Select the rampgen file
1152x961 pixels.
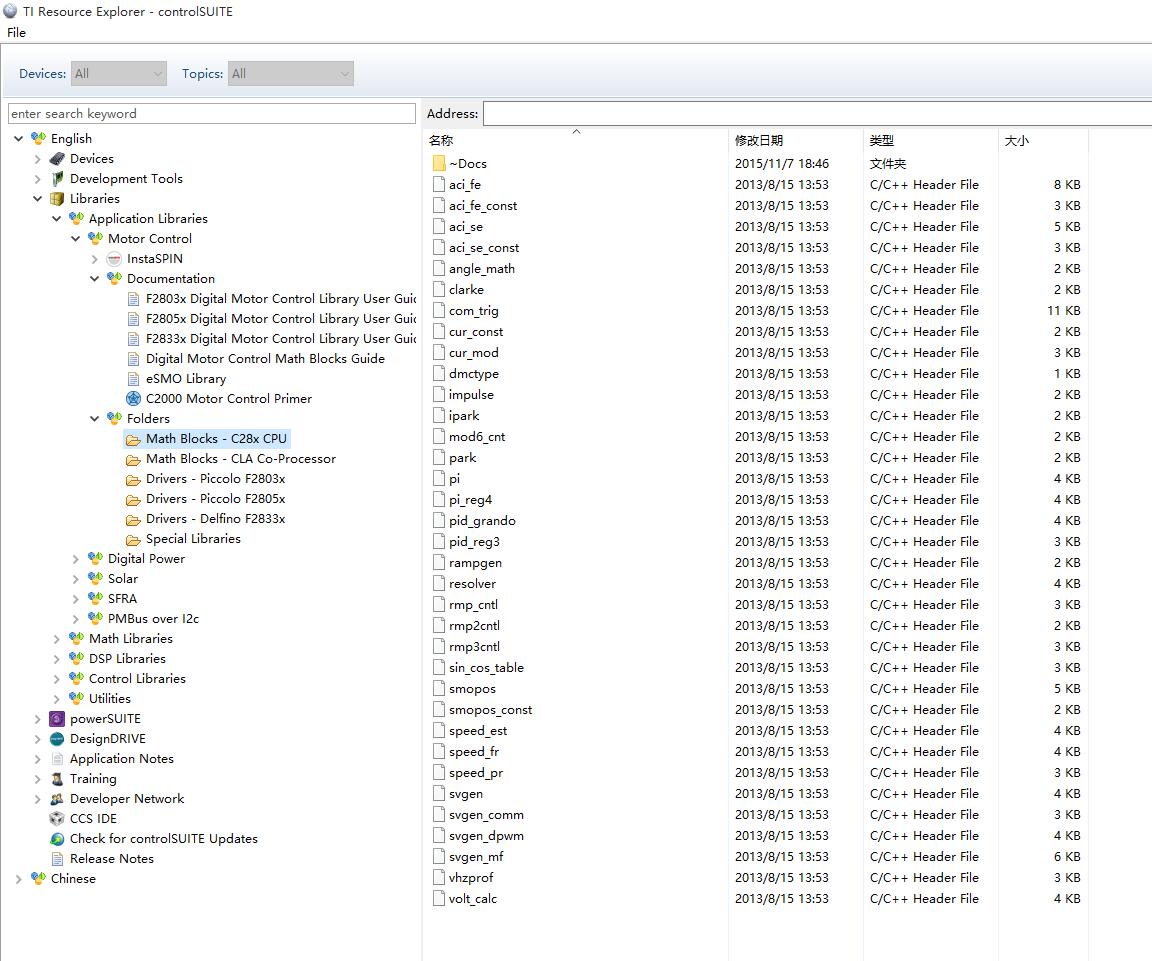tap(475, 563)
